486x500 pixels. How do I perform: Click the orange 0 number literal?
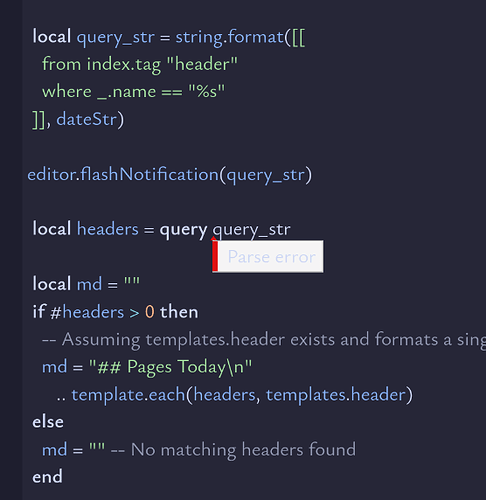[x=150, y=312]
